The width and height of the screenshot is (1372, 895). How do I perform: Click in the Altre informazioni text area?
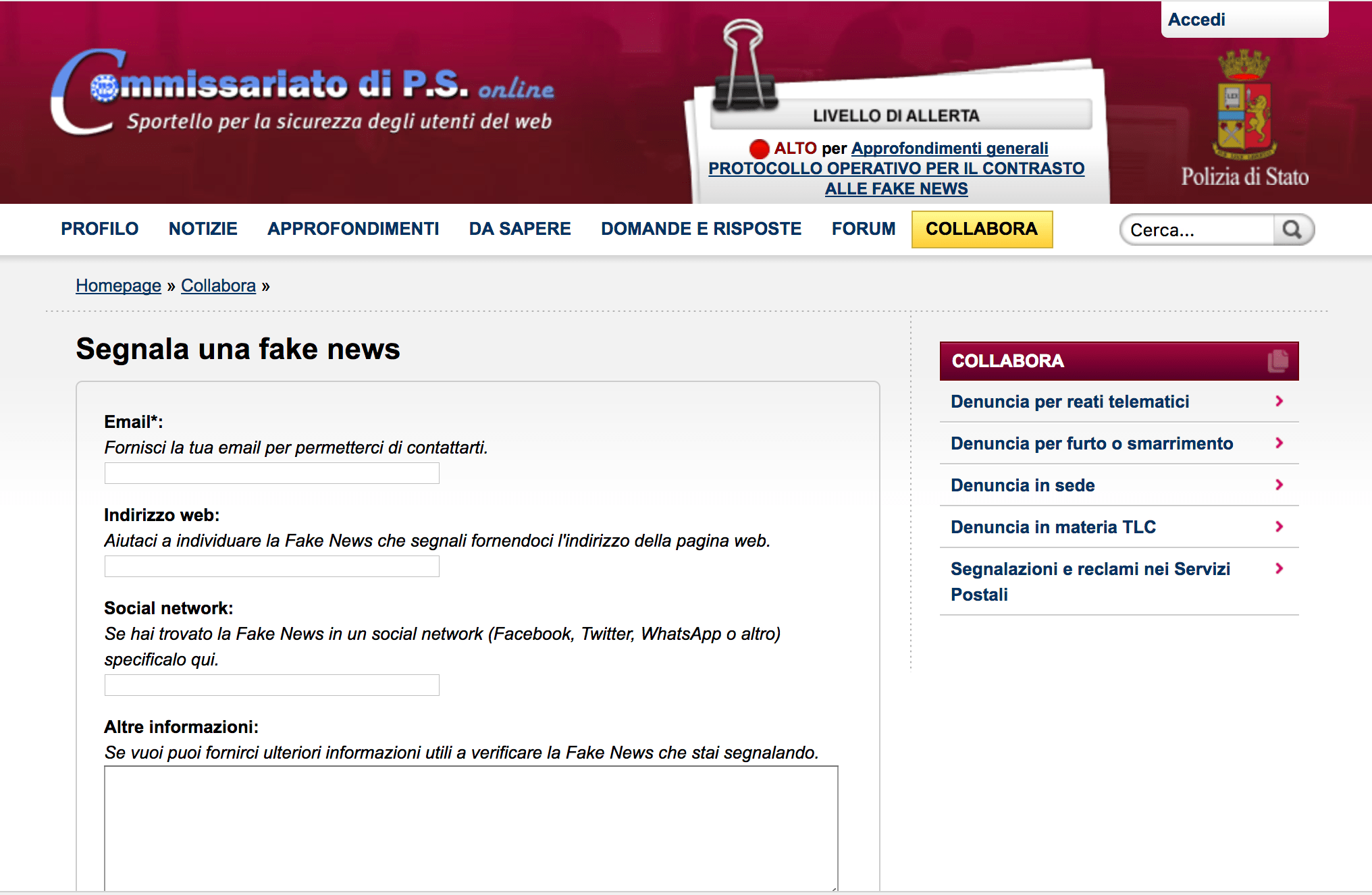click(x=471, y=827)
